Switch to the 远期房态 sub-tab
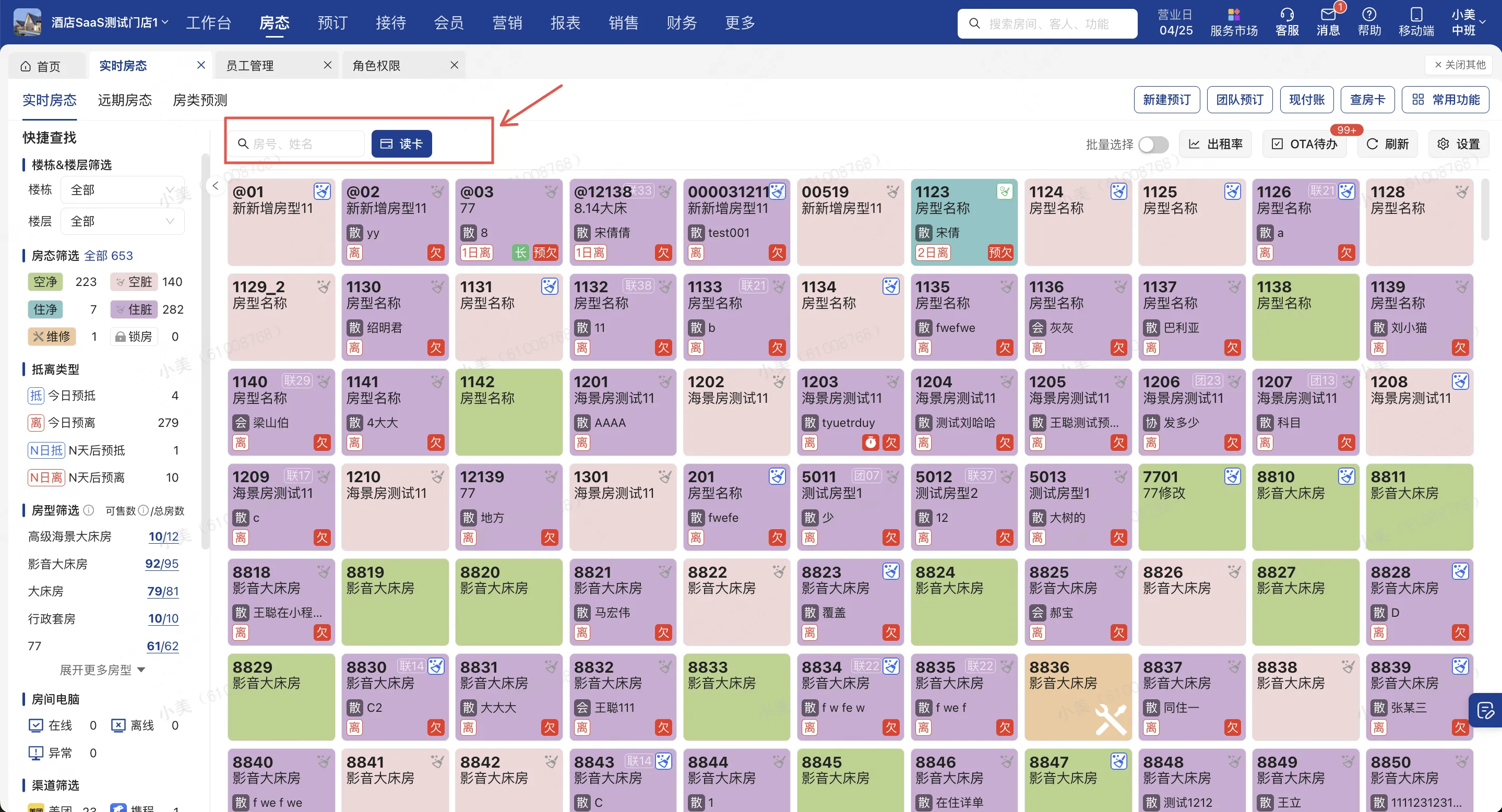 tap(125, 100)
